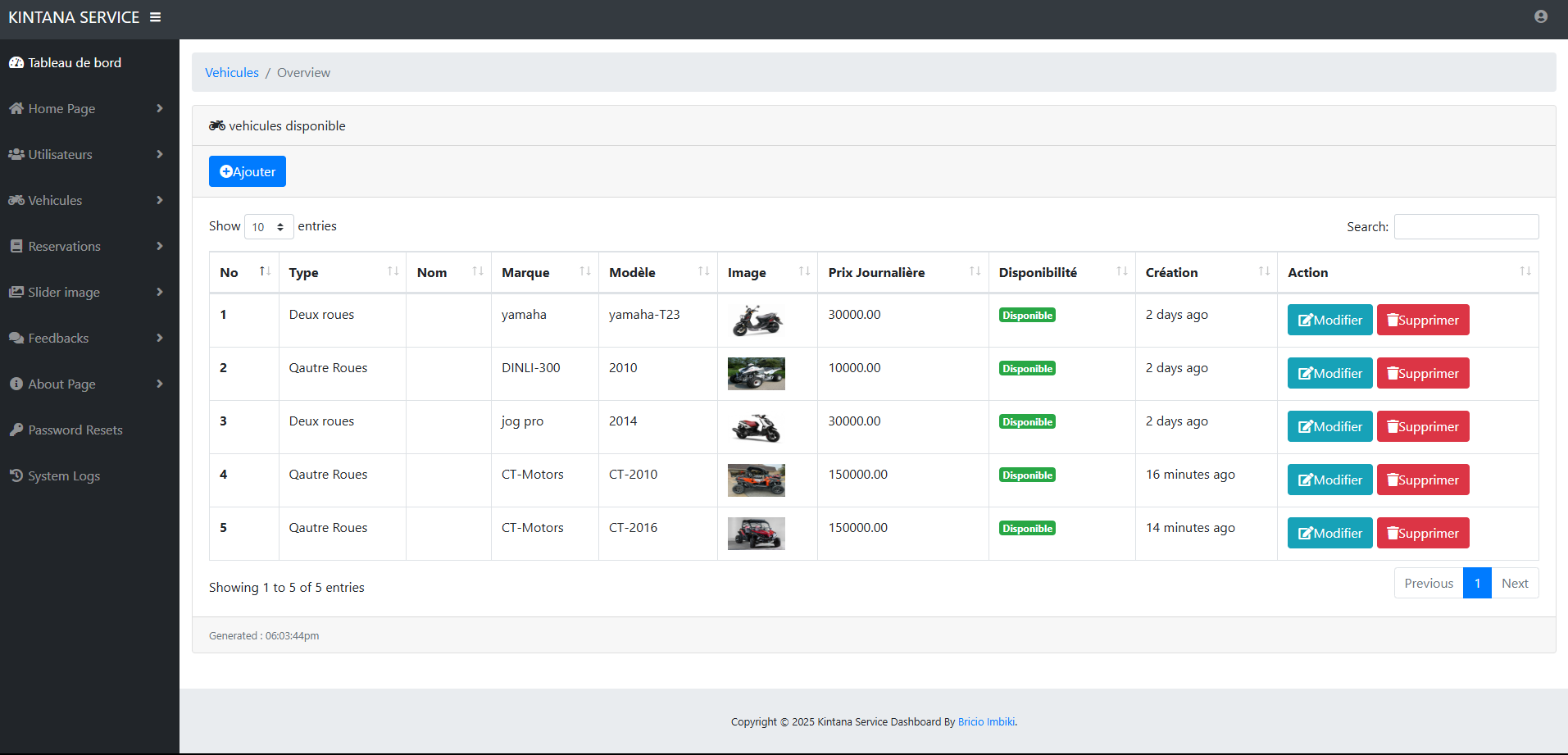Viewport: 1568px width, 755px height.
Task: Click the Feedbacks chat icon
Action: [x=15, y=338]
